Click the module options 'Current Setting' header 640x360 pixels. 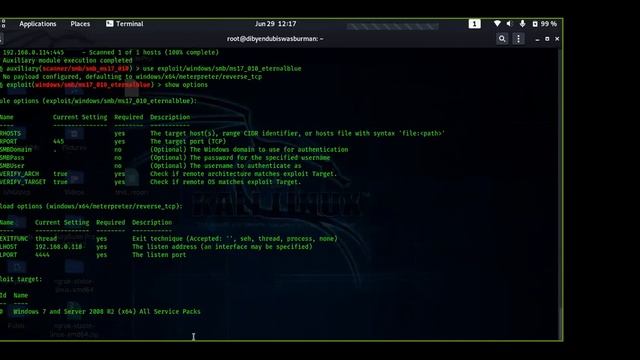80,117
